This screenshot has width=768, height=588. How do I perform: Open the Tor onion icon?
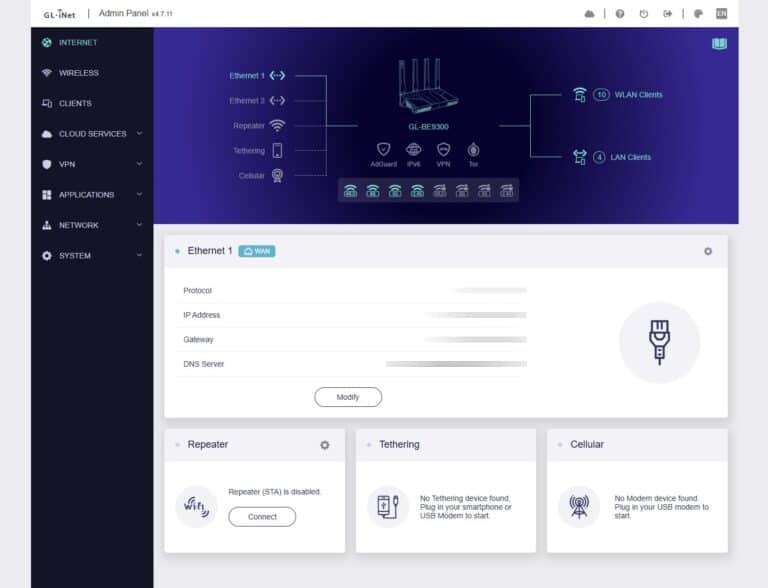[x=473, y=149]
